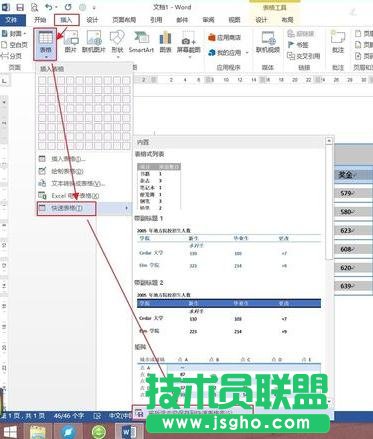Open print preview from the quick access toolbar
This screenshot has height=439, width=373.
coord(34,7)
